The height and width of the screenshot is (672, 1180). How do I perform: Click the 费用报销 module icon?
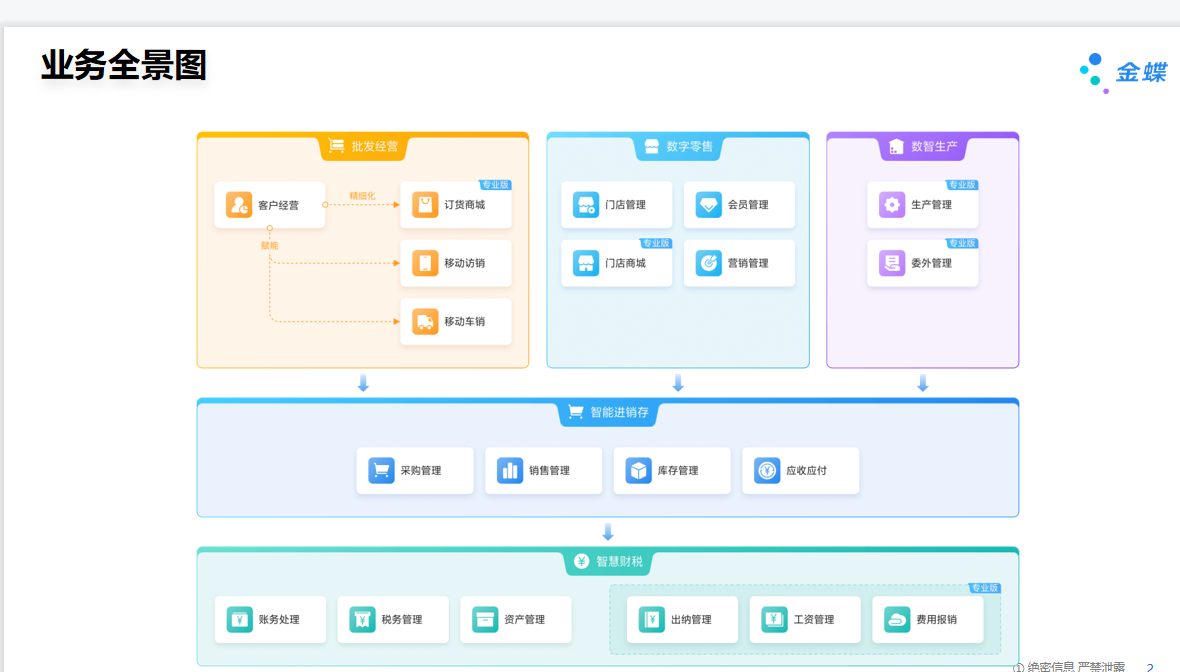pos(897,619)
